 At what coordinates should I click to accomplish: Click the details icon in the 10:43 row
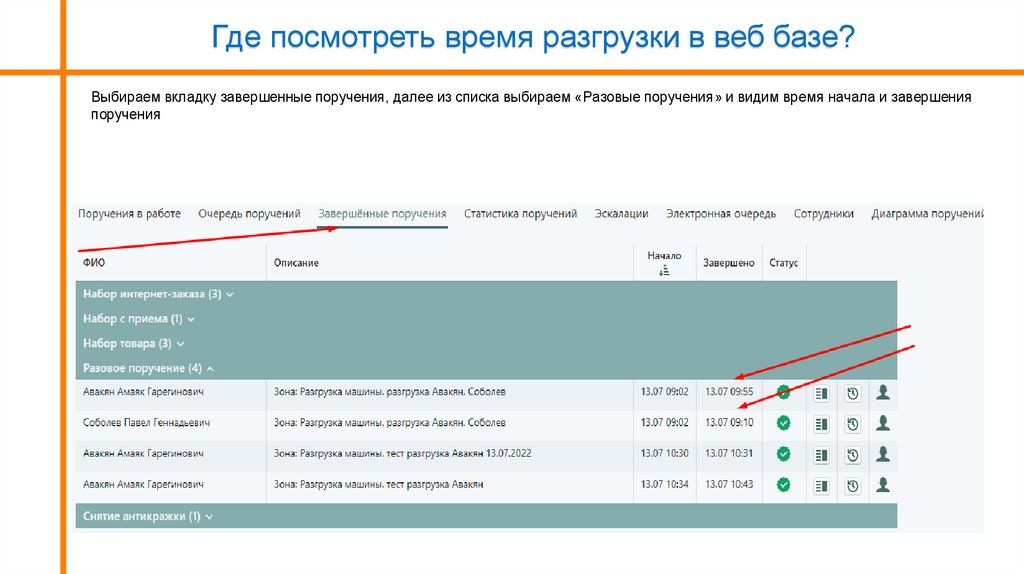[822, 485]
